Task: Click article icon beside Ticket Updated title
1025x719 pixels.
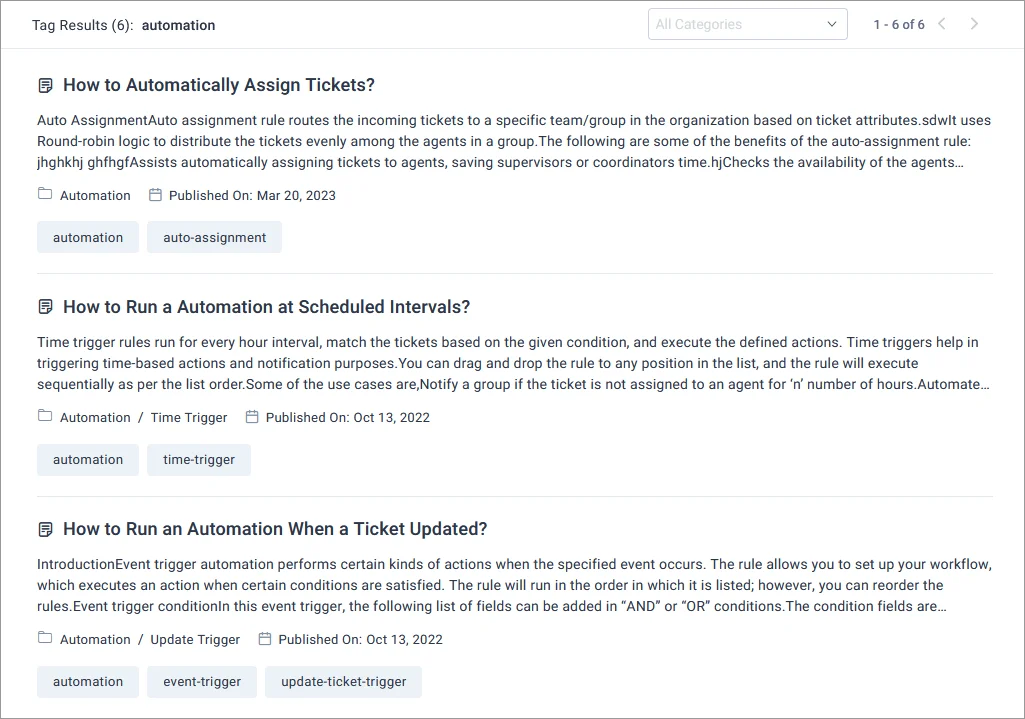Action: click(45, 530)
